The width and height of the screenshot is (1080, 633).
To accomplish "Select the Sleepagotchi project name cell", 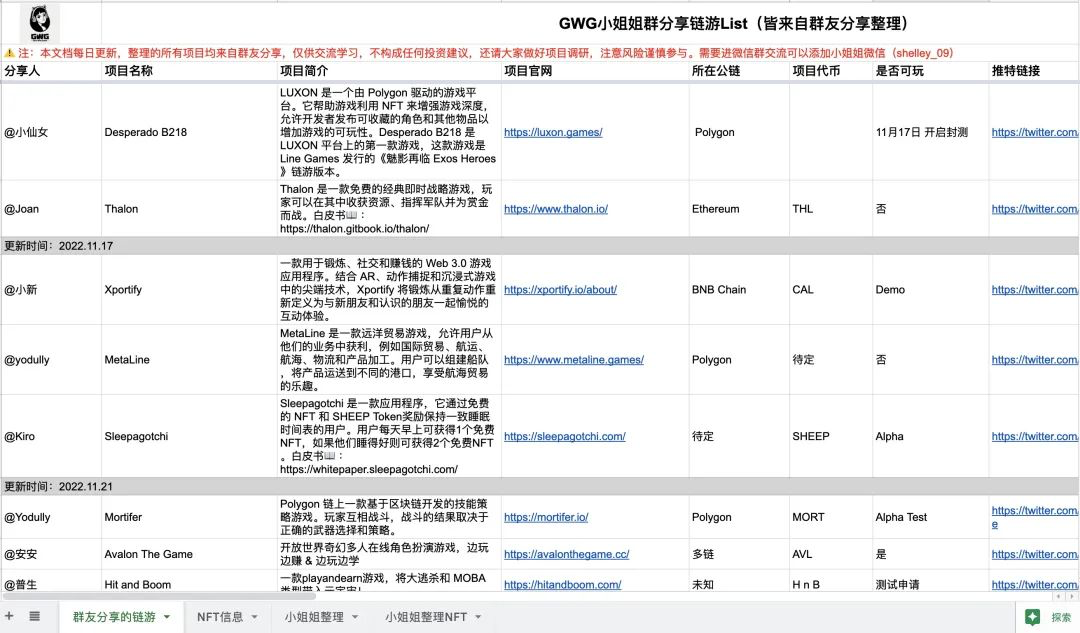I will coord(189,436).
